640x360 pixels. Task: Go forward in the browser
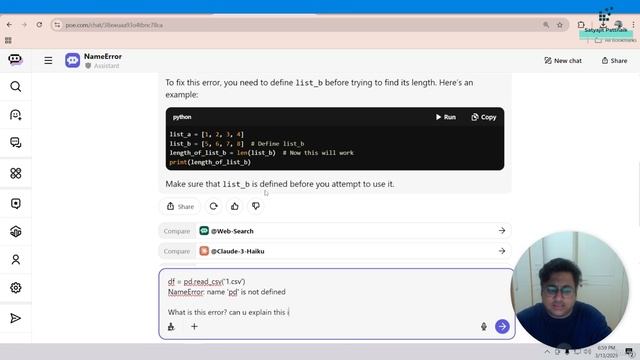(24, 25)
